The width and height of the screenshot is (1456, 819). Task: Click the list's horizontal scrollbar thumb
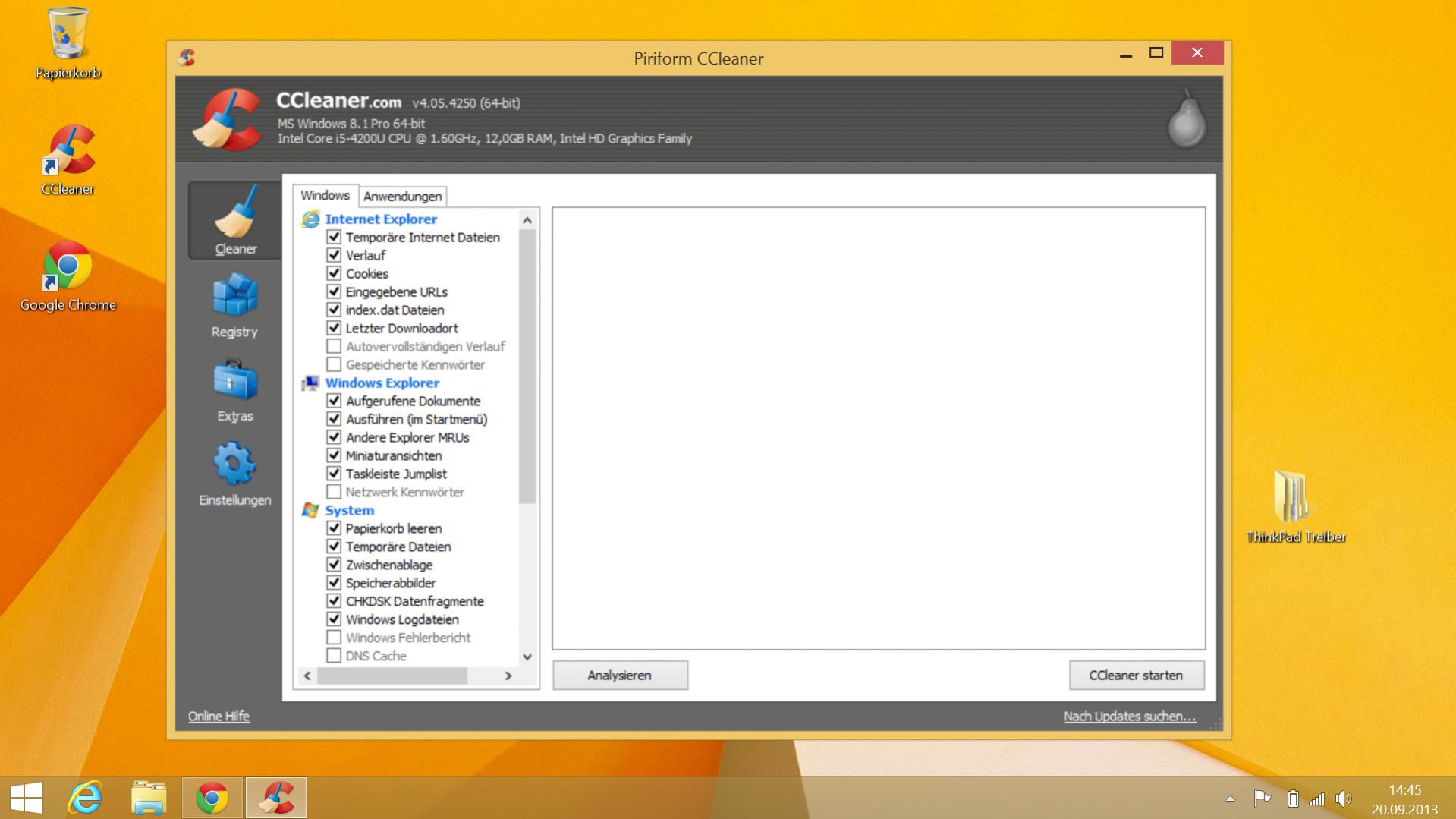(392, 676)
